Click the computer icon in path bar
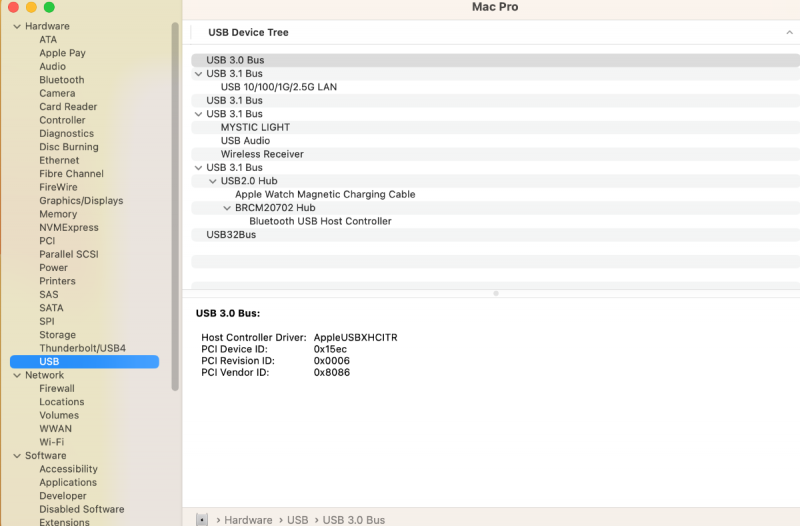The image size is (800, 526). click(202, 520)
